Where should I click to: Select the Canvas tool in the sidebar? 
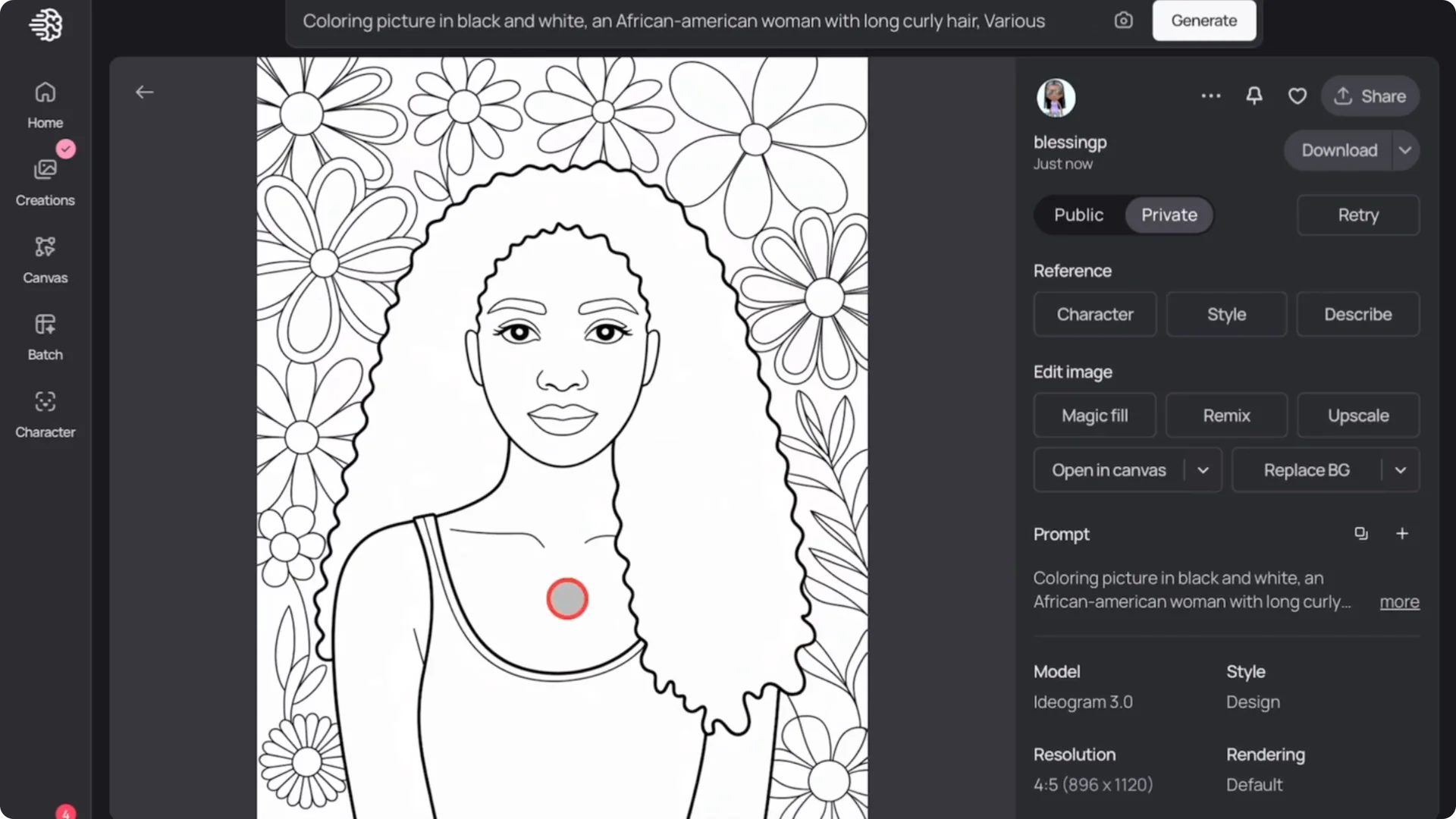click(45, 258)
